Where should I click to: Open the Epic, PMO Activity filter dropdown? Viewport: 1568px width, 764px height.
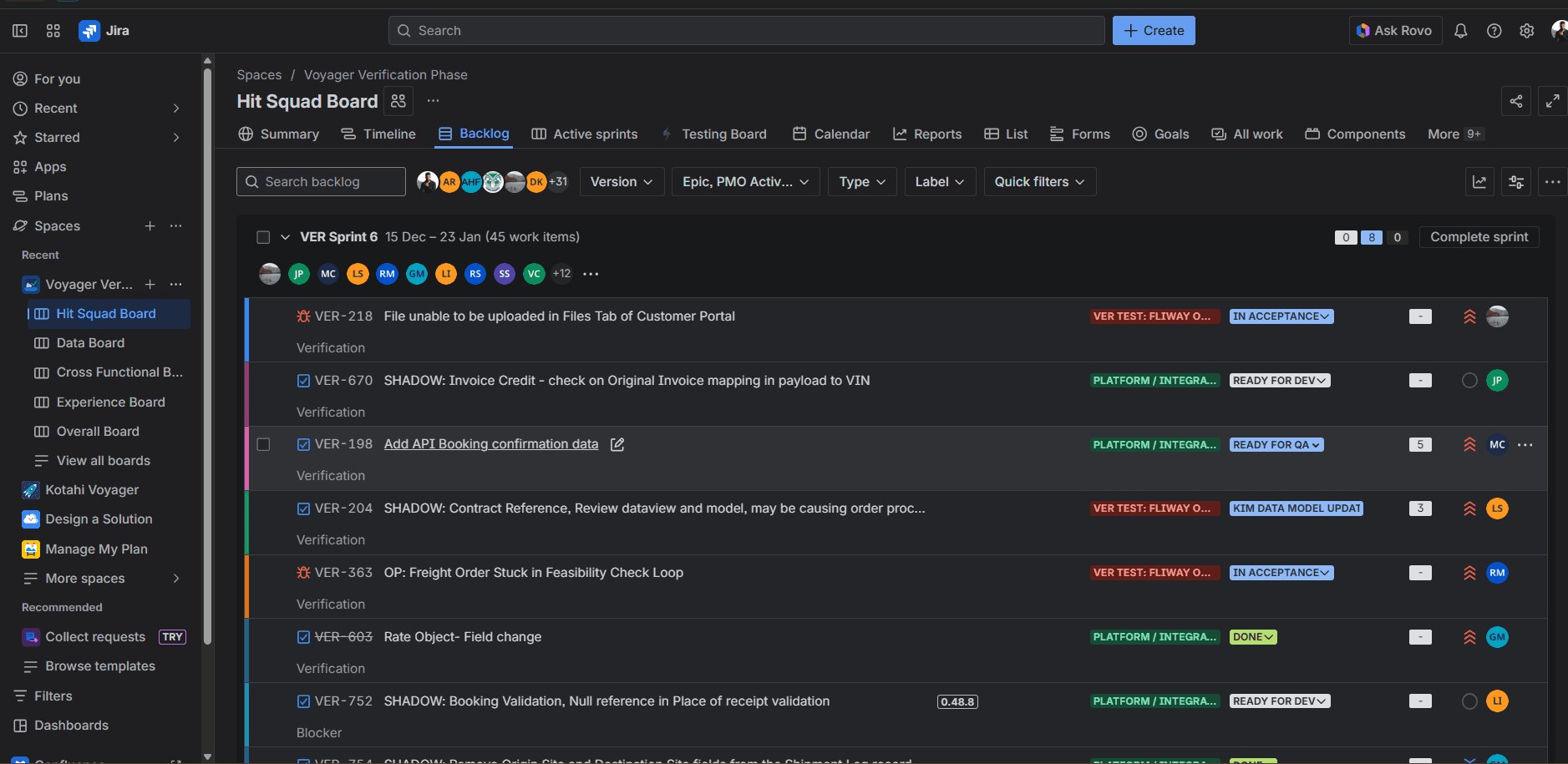(x=746, y=182)
